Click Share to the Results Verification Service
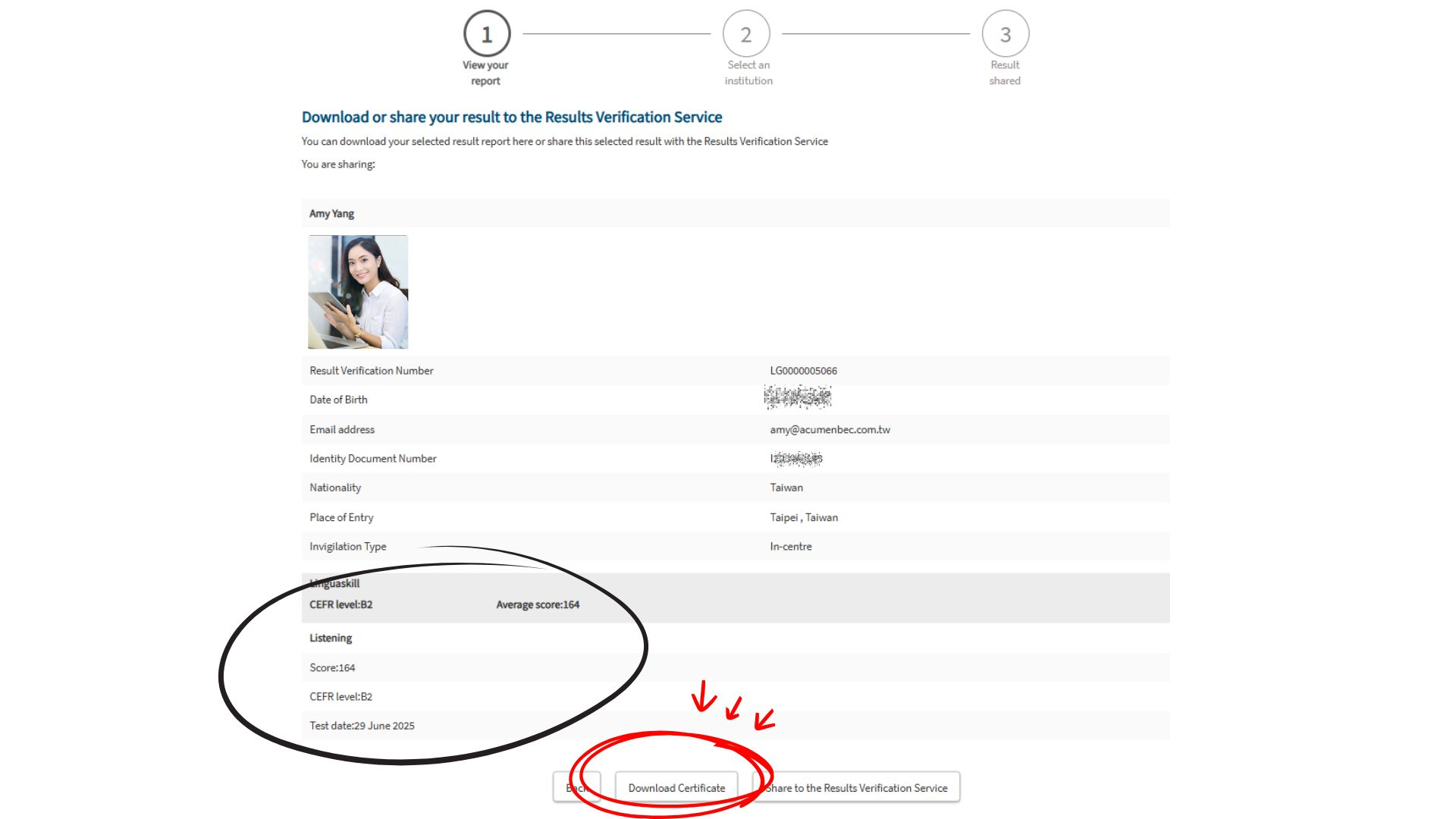1456x819 pixels. tap(856, 788)
